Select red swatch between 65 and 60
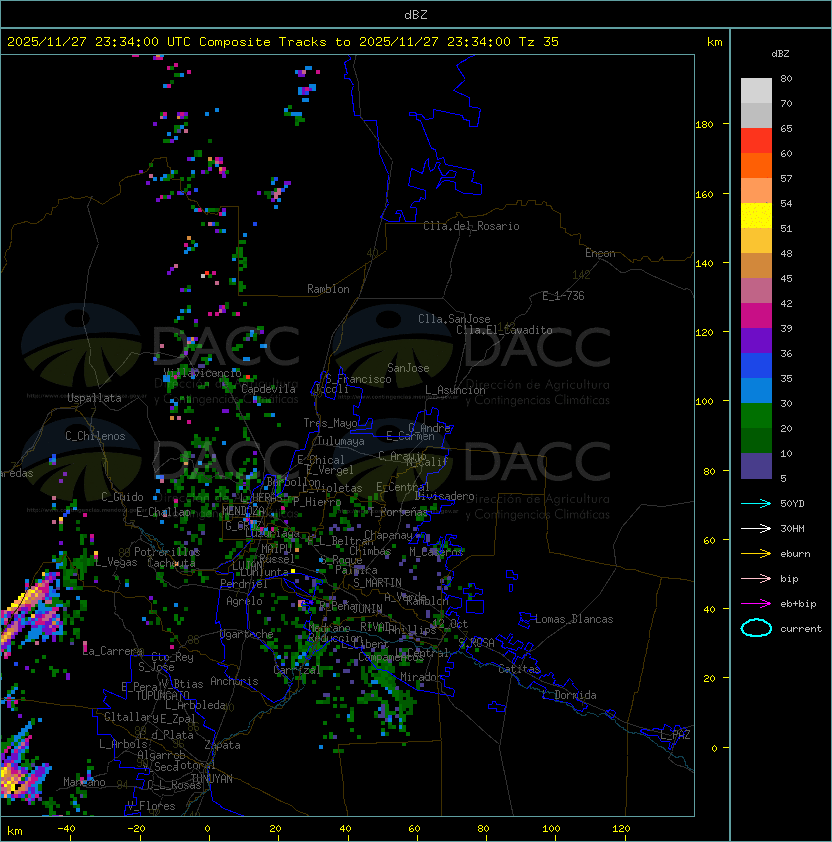This screenshot has height=842, width=832. click(756, 141)
